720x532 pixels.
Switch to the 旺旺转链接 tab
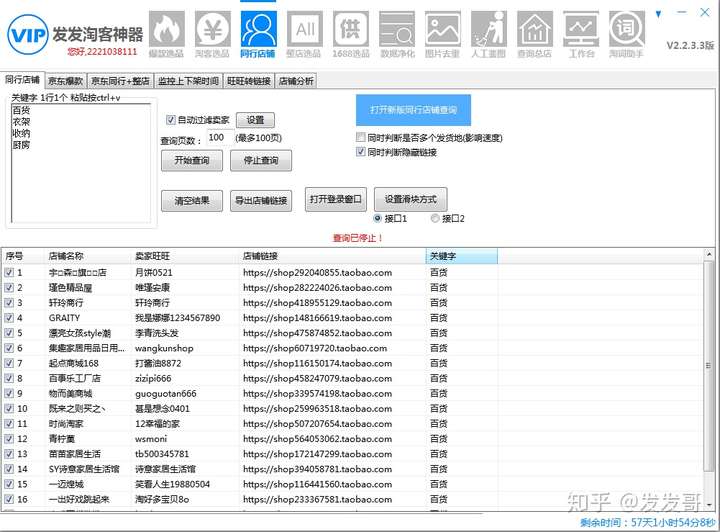(x=248, y=81)
